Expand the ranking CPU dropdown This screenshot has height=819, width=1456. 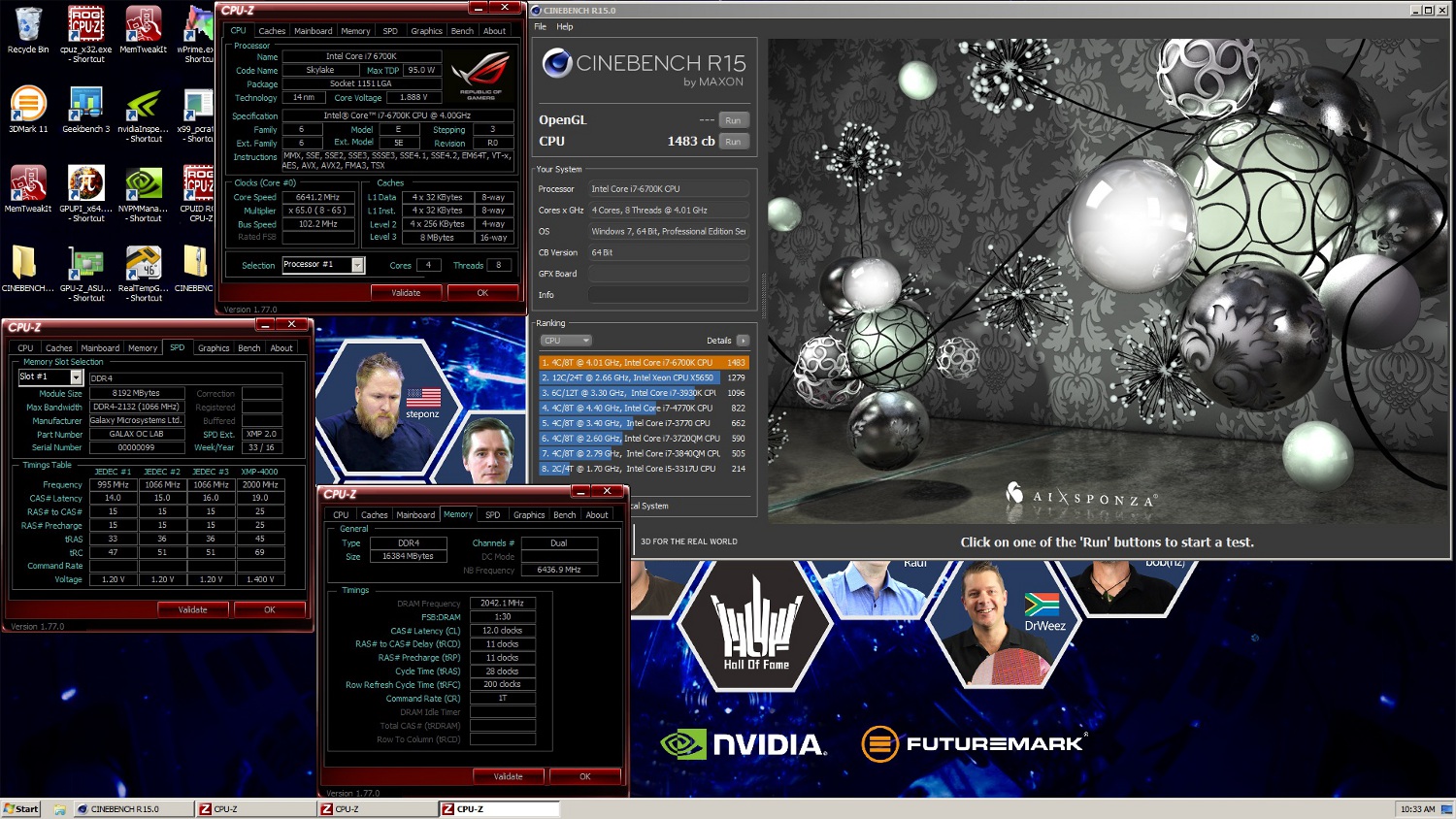coord(566,341)
